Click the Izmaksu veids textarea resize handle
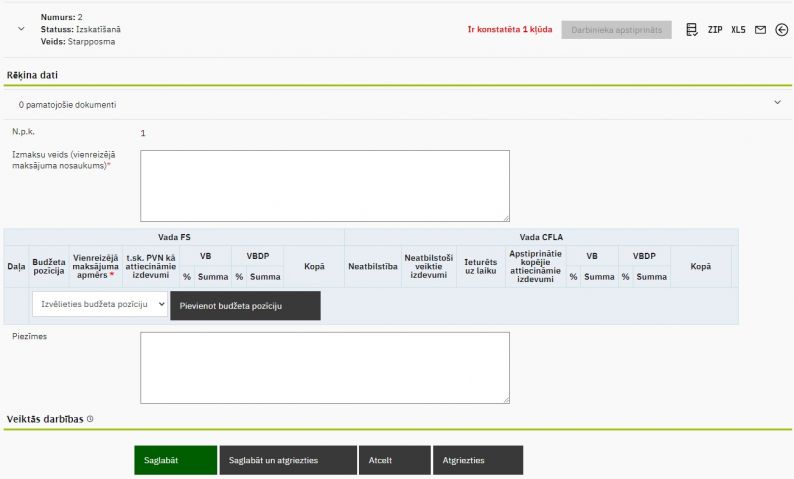This screenshot has width=794, height=479. tap(505, 217)
